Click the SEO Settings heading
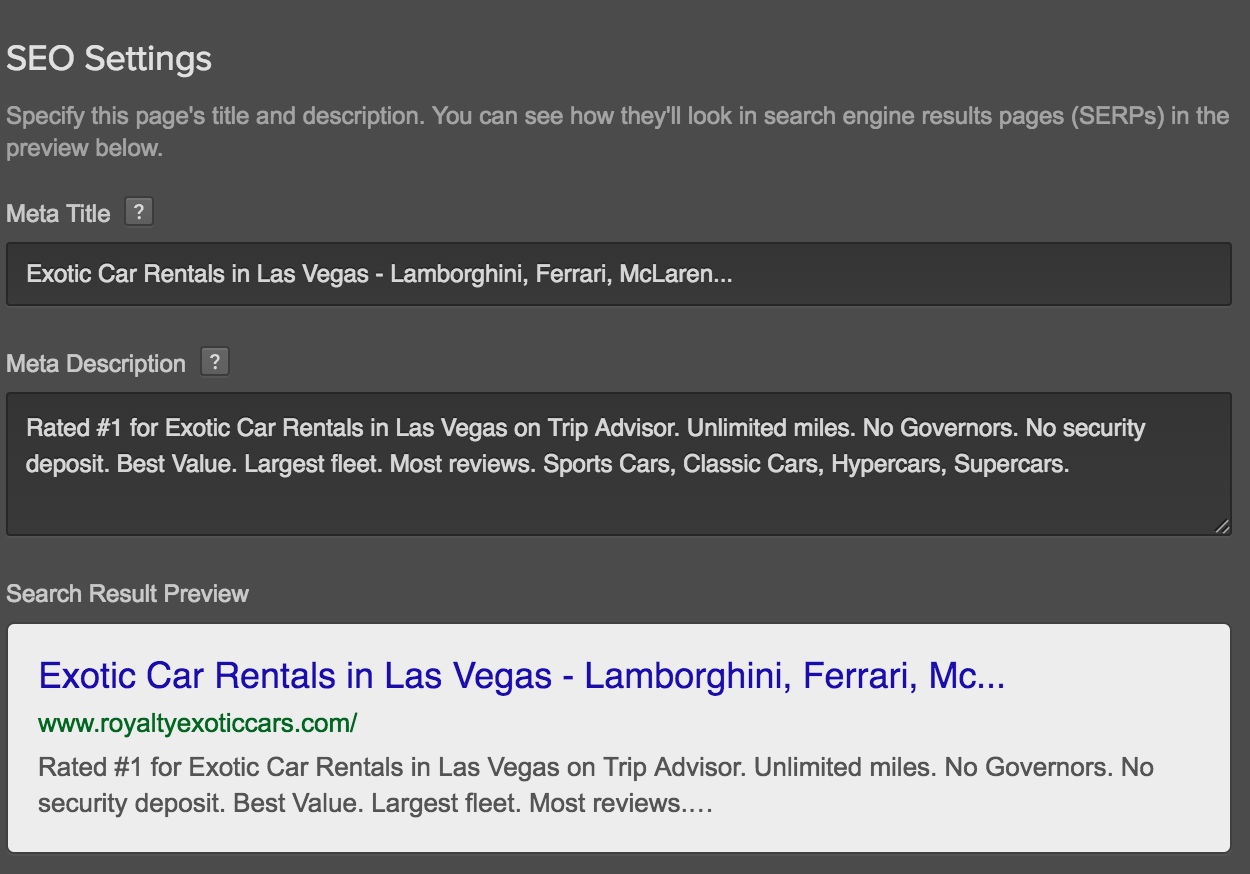Viewport: 1250px width, 874px height. (x=109, y=59)
